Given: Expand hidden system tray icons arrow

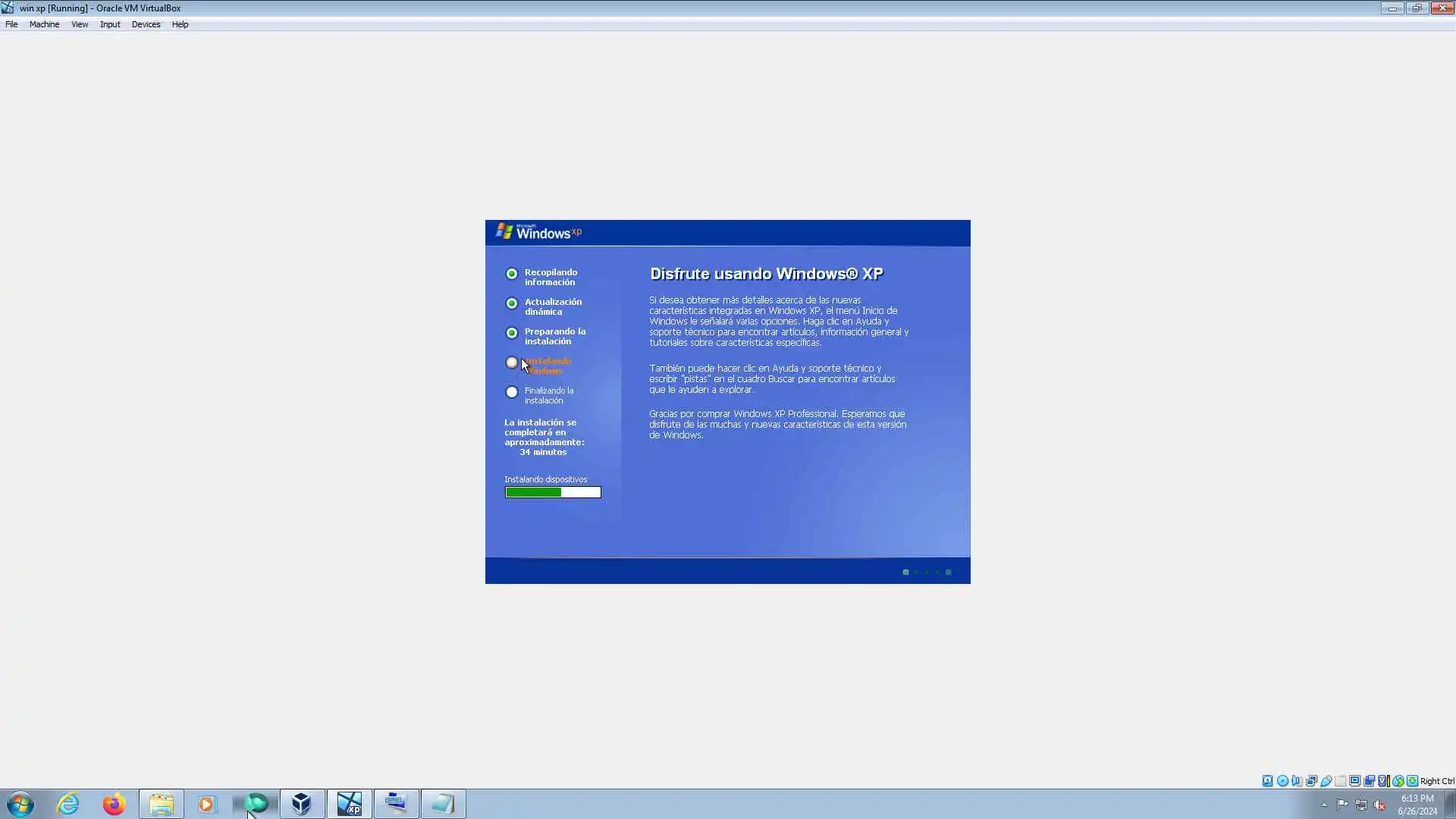Looking at the screenshot, I should point(1324,805).
